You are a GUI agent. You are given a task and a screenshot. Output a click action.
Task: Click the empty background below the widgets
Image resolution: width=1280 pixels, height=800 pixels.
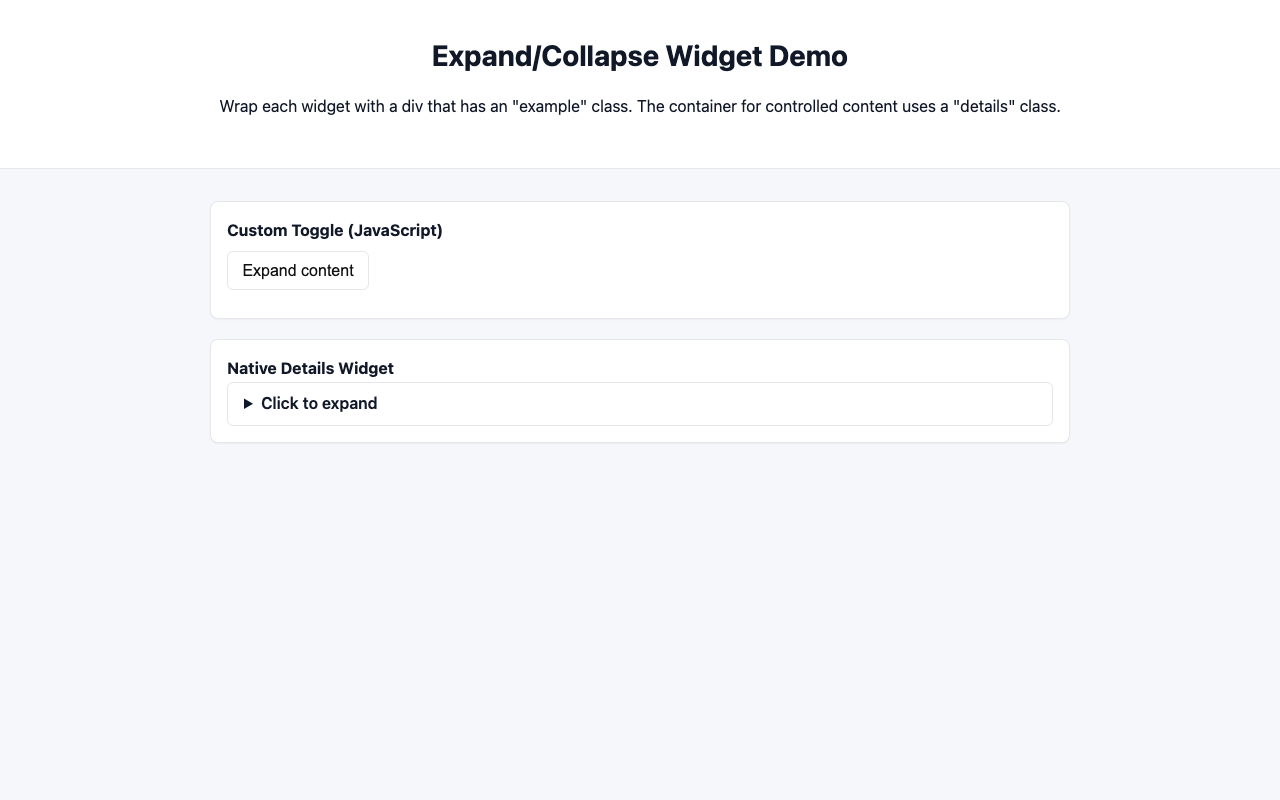pyautogui.click(x=640, y=600)
